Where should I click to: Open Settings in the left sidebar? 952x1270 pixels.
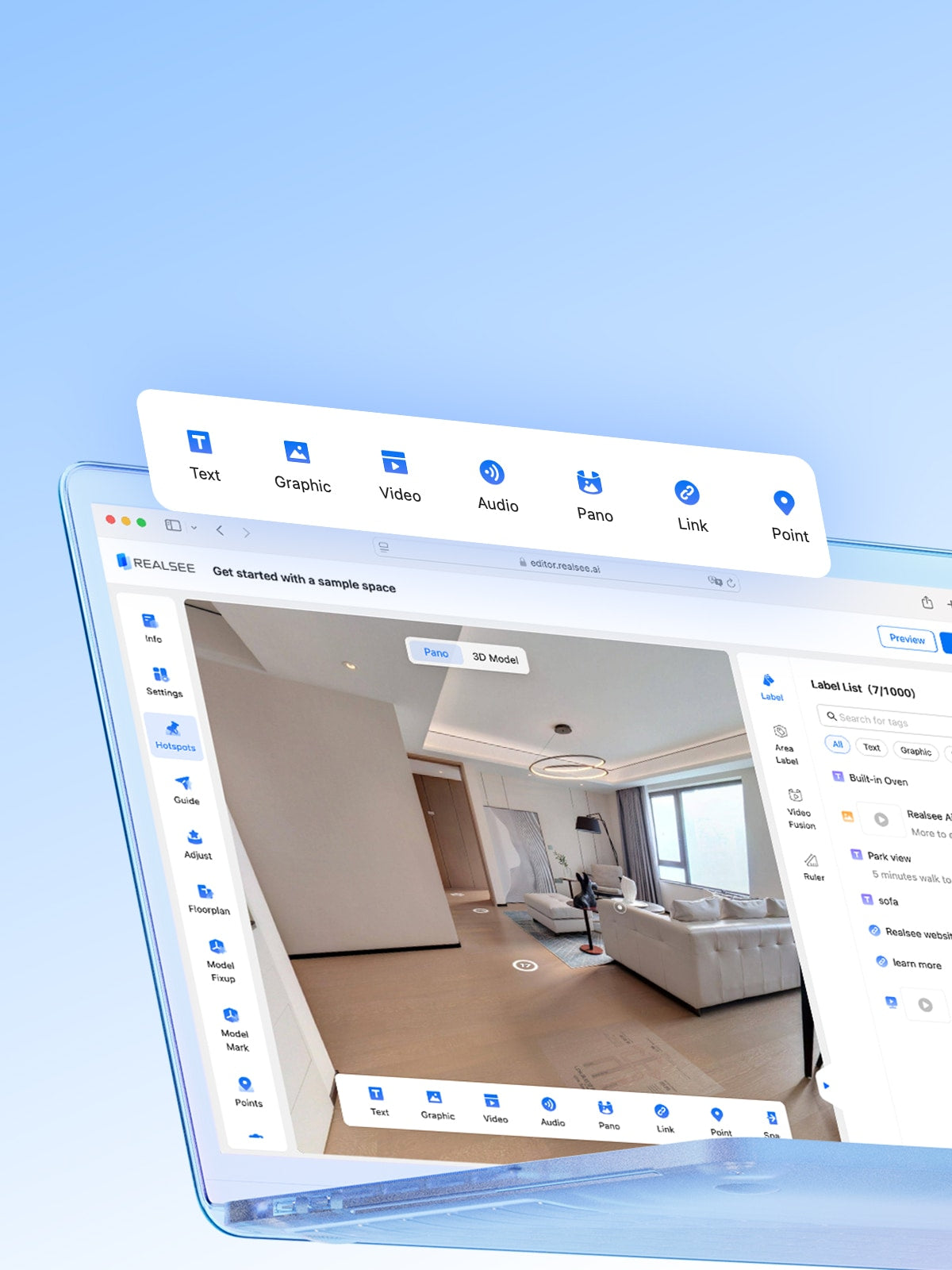tap(163, 682)
